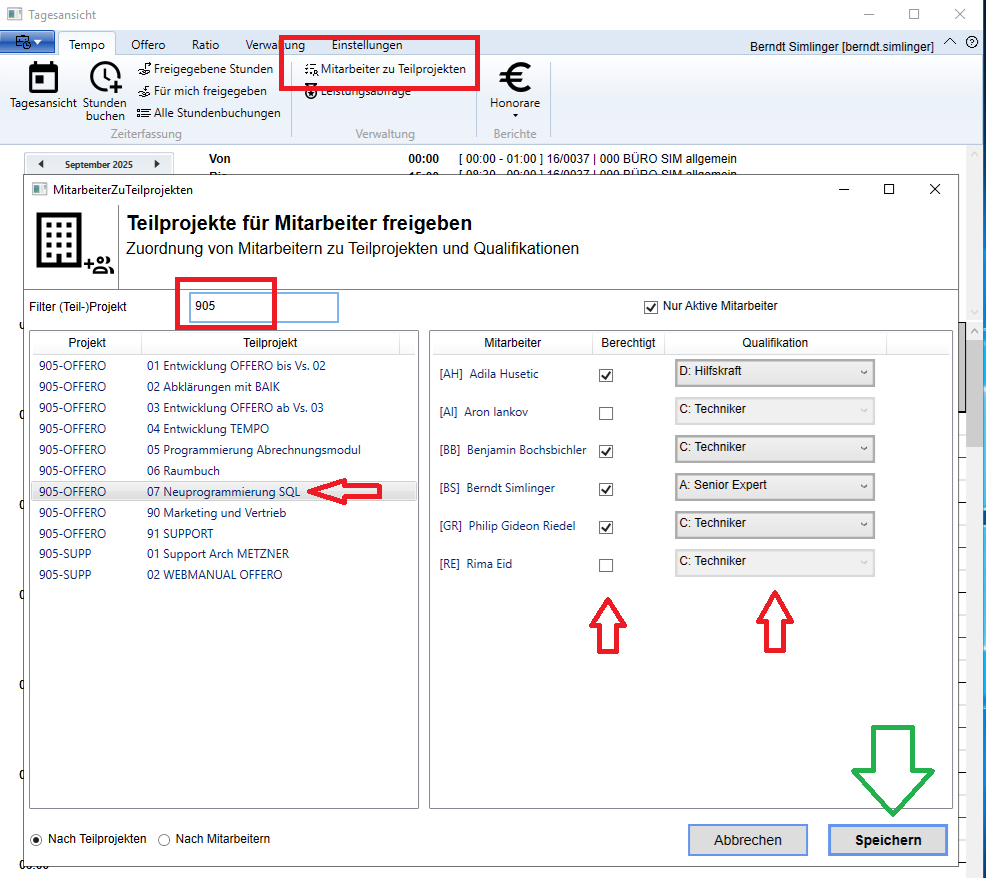Image resolution: width=986 pixels, height=878 pixels.
Task: Open qualification dropdown for Philip Gideon Riedel
Action: coord(774,524)
